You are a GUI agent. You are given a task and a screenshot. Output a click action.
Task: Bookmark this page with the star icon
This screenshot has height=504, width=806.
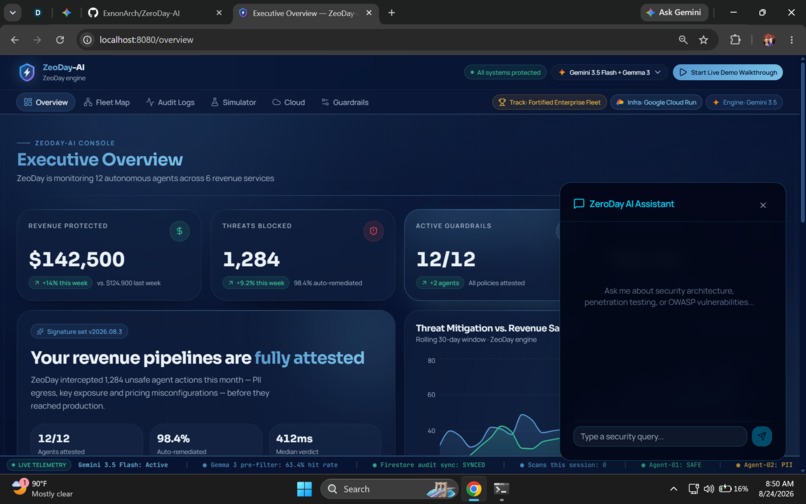(x=704, y=40)
